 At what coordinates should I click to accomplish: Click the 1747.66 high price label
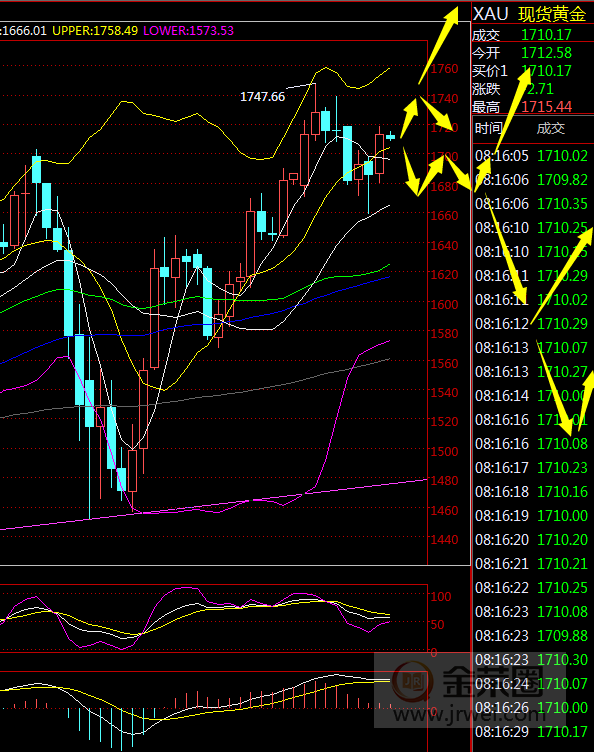click(x=262, y=97)
